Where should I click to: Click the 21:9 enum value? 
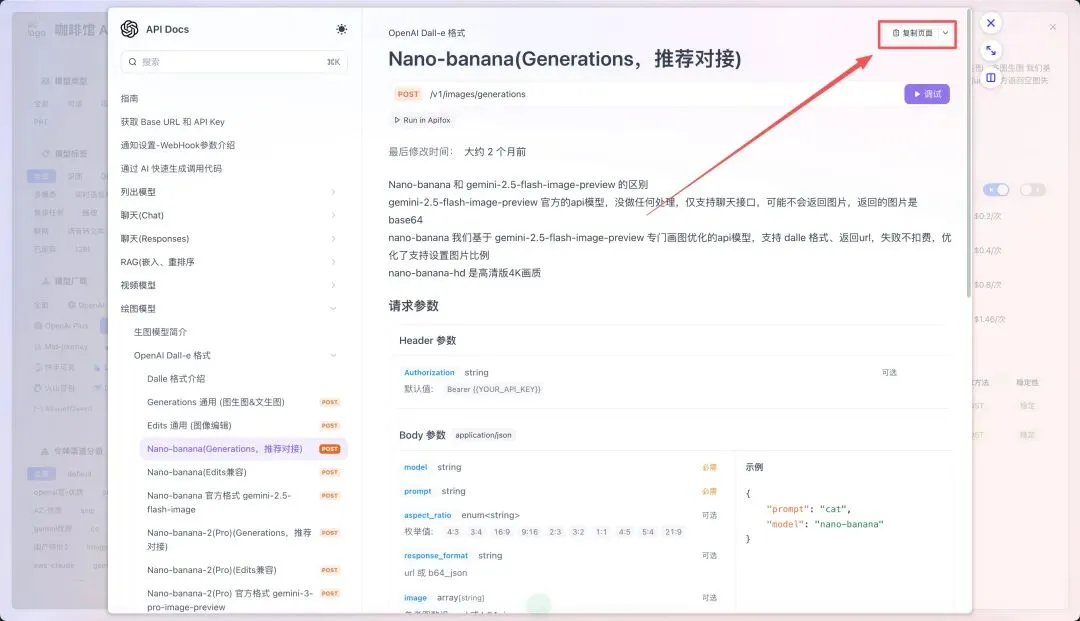(673, 532)
